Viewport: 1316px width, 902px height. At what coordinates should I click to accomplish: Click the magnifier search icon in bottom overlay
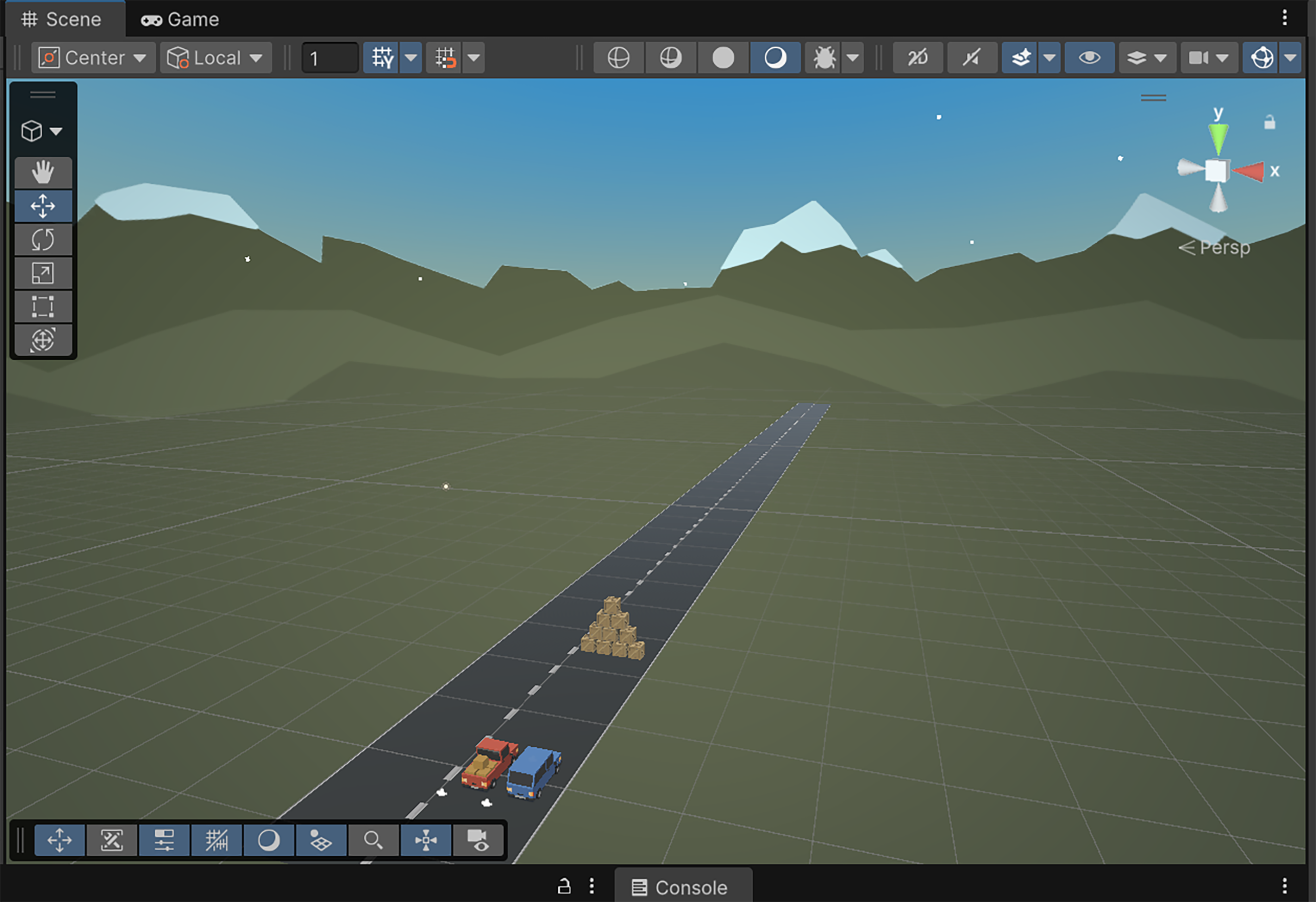click(373, 840)
